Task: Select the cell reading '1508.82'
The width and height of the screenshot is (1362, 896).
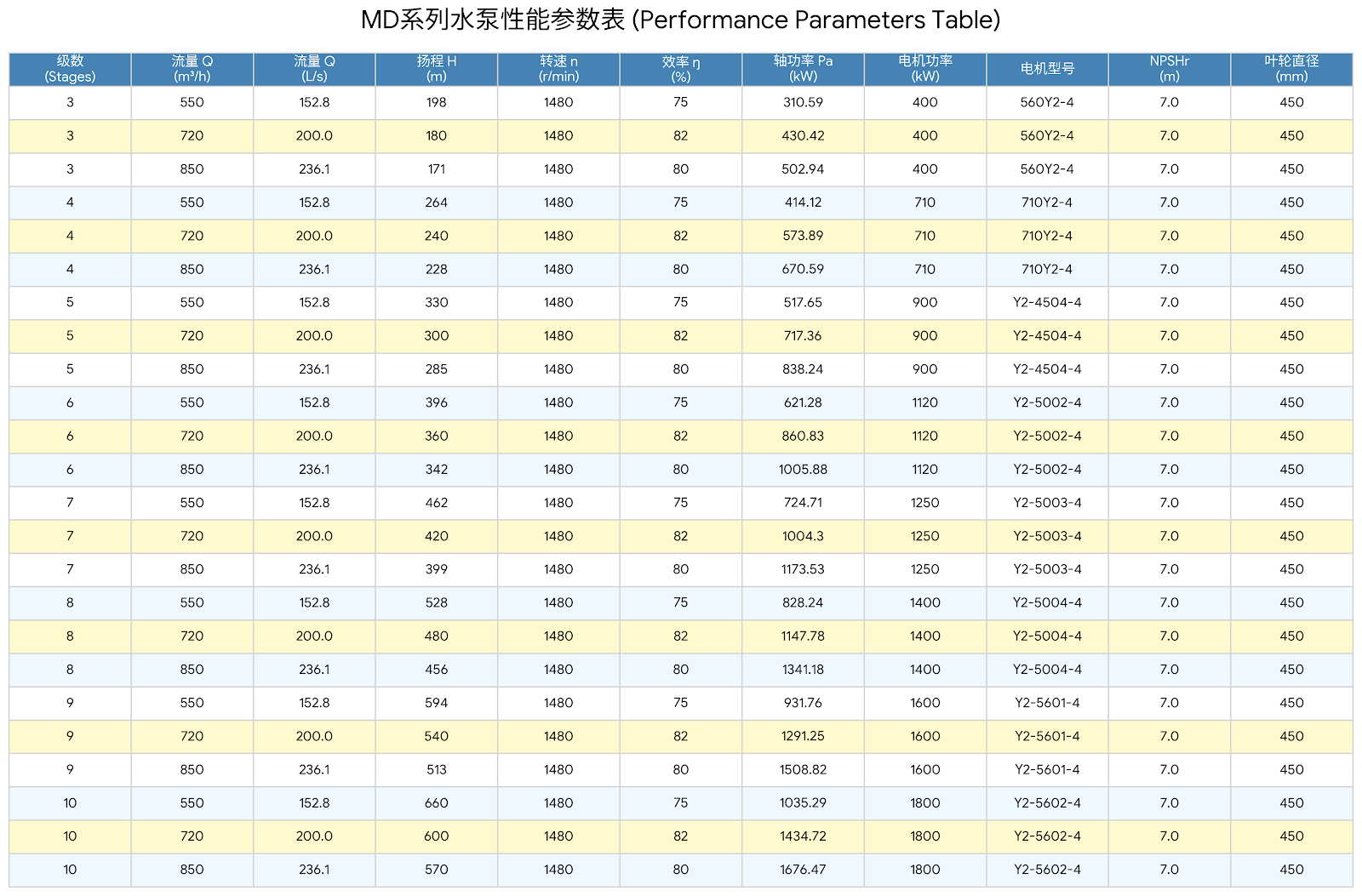Action: pos(803,769)
